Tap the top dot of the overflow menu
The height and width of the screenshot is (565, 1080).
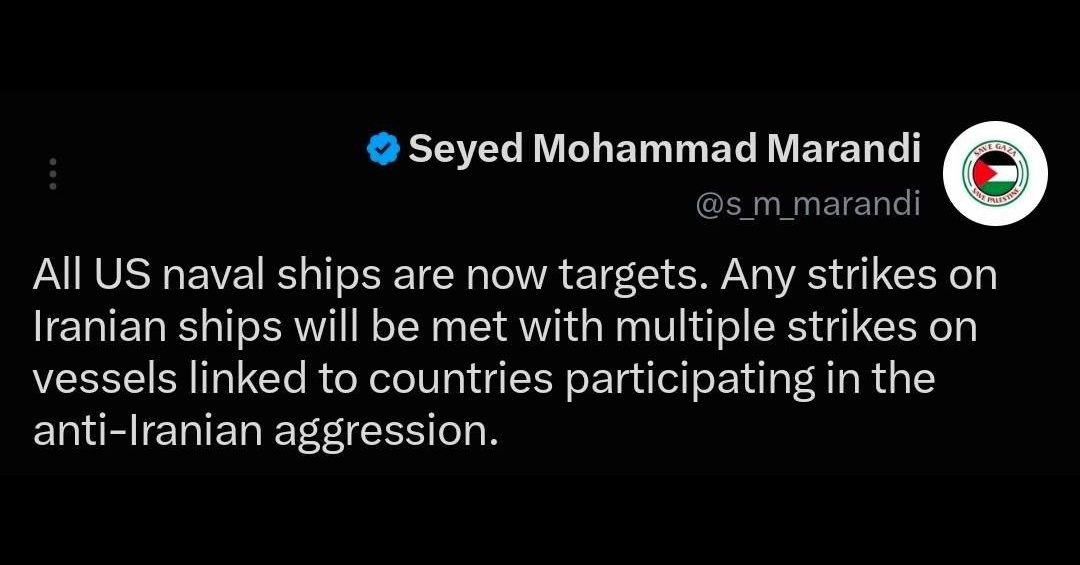click(x=53, y=163)
